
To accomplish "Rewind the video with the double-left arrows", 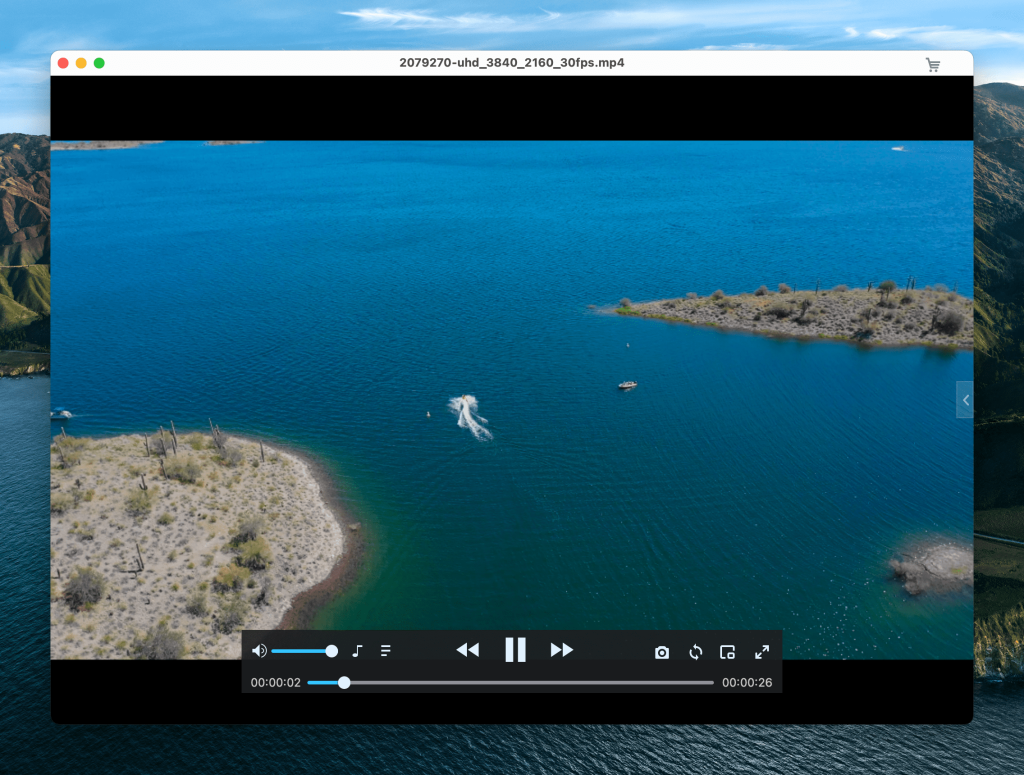I will point(467,650).
